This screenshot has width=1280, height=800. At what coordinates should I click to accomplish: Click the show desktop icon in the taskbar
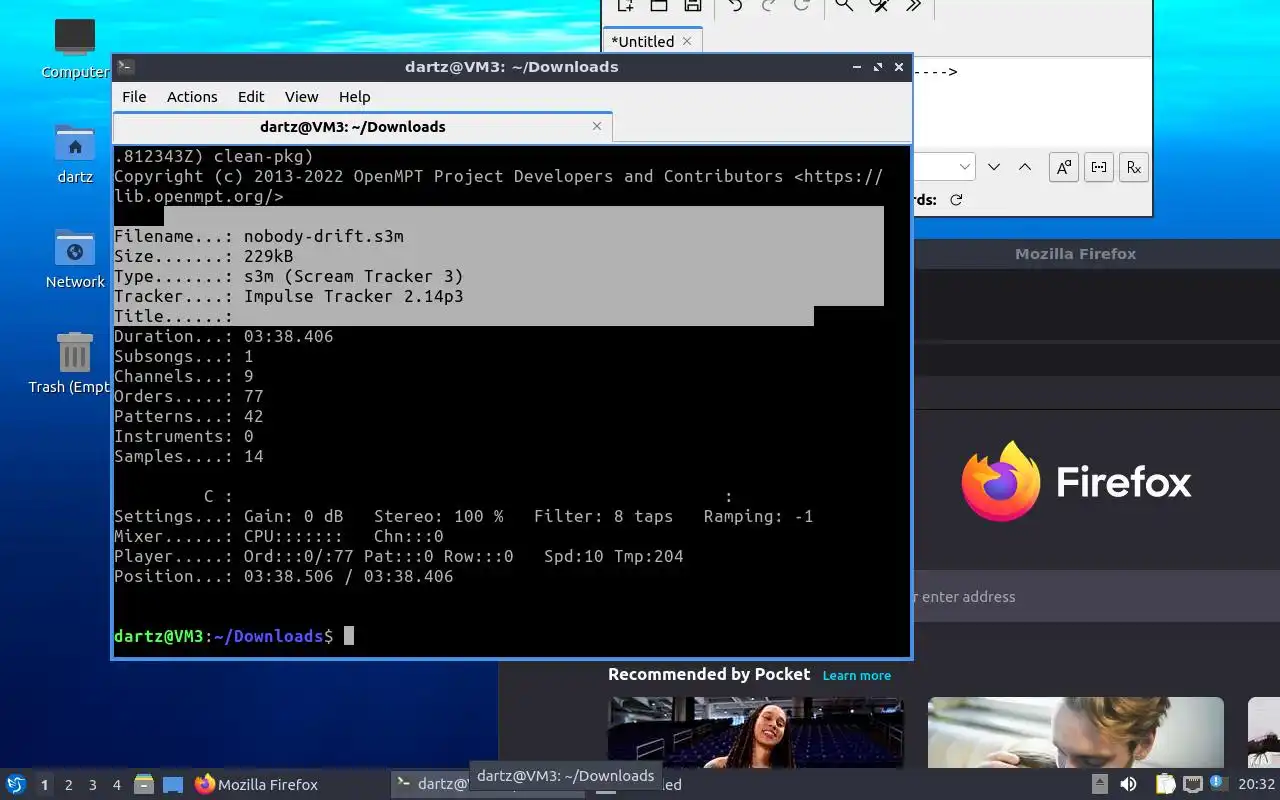(x=173, y=784)
